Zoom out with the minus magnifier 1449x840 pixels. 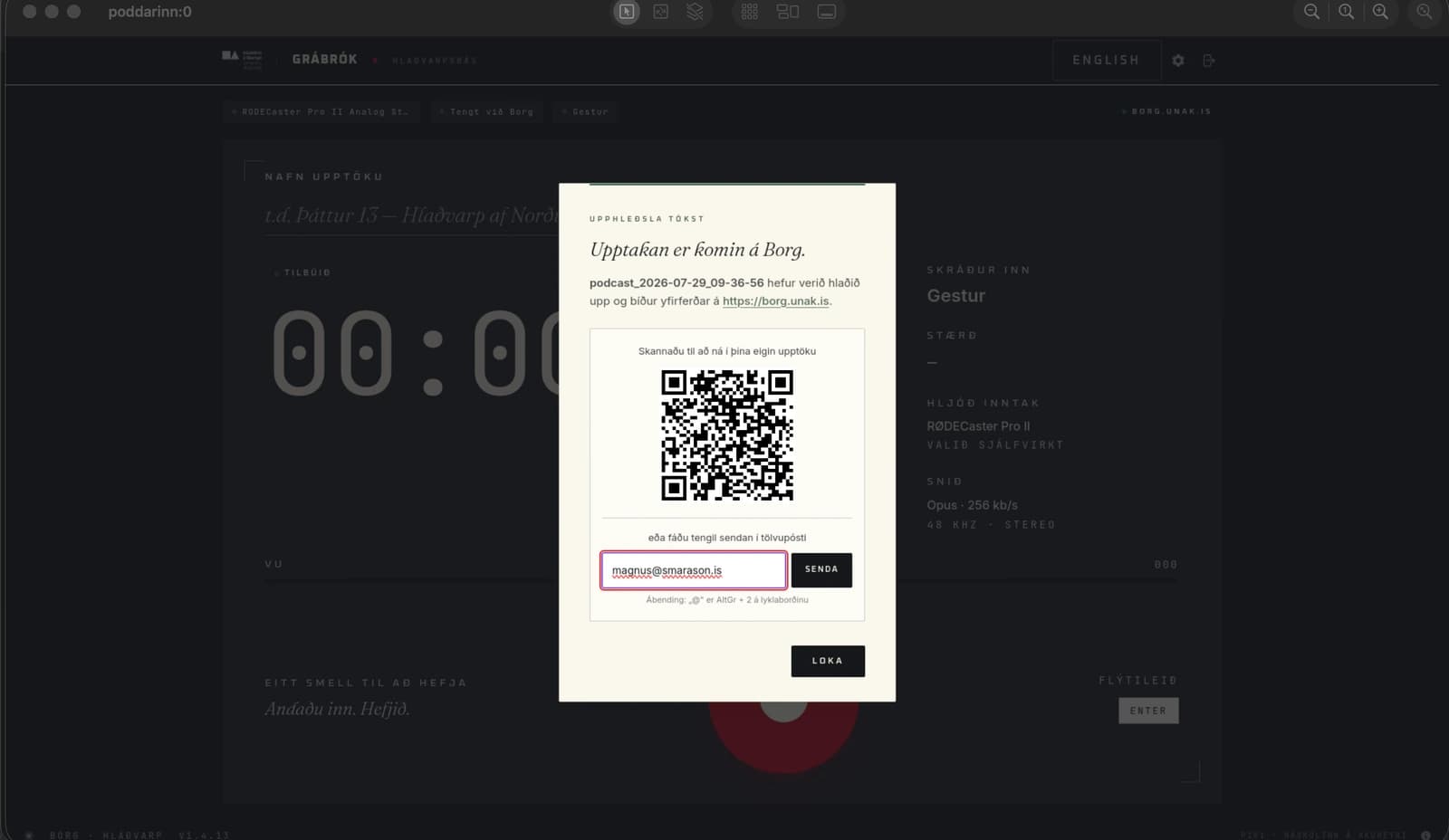click(x=1311, y=12)
